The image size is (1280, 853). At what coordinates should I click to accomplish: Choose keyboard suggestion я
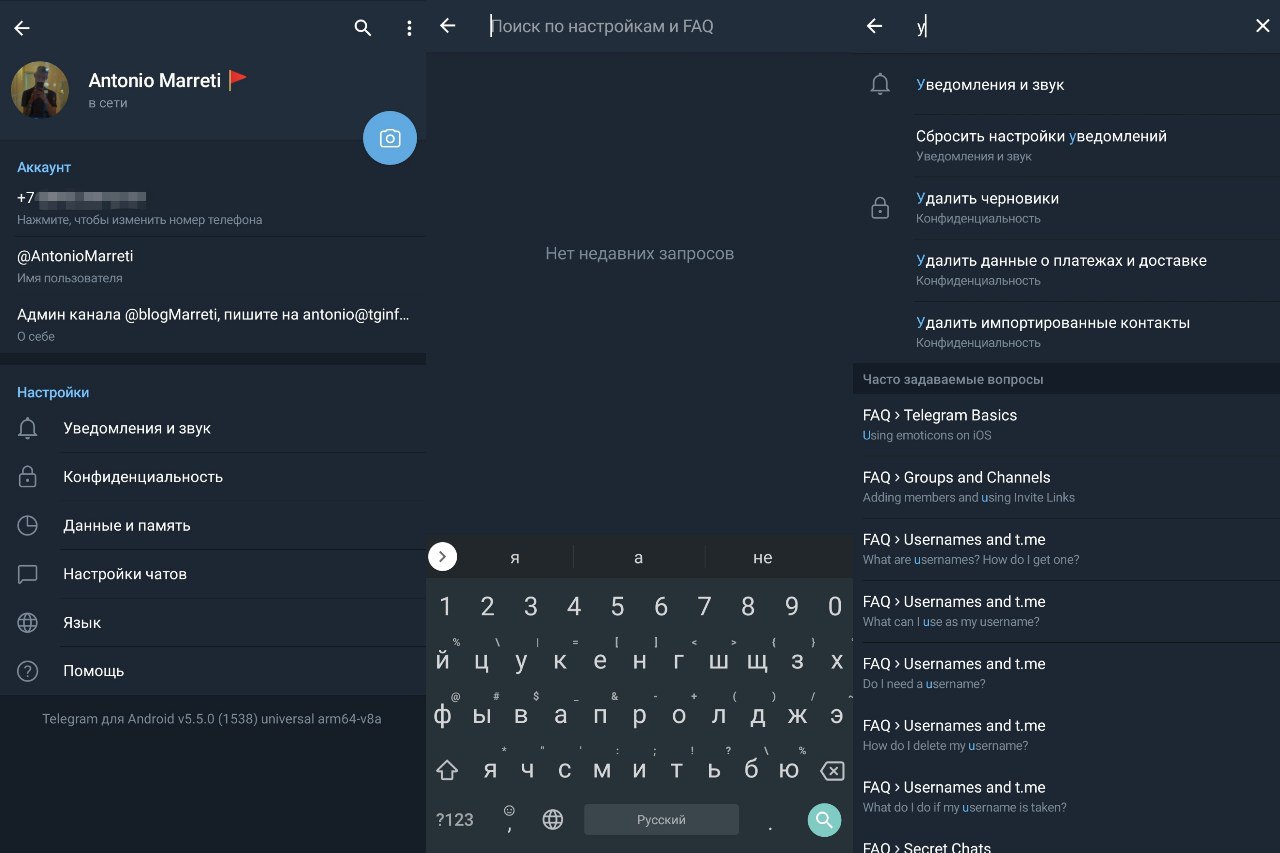click(x=515, y=557)
